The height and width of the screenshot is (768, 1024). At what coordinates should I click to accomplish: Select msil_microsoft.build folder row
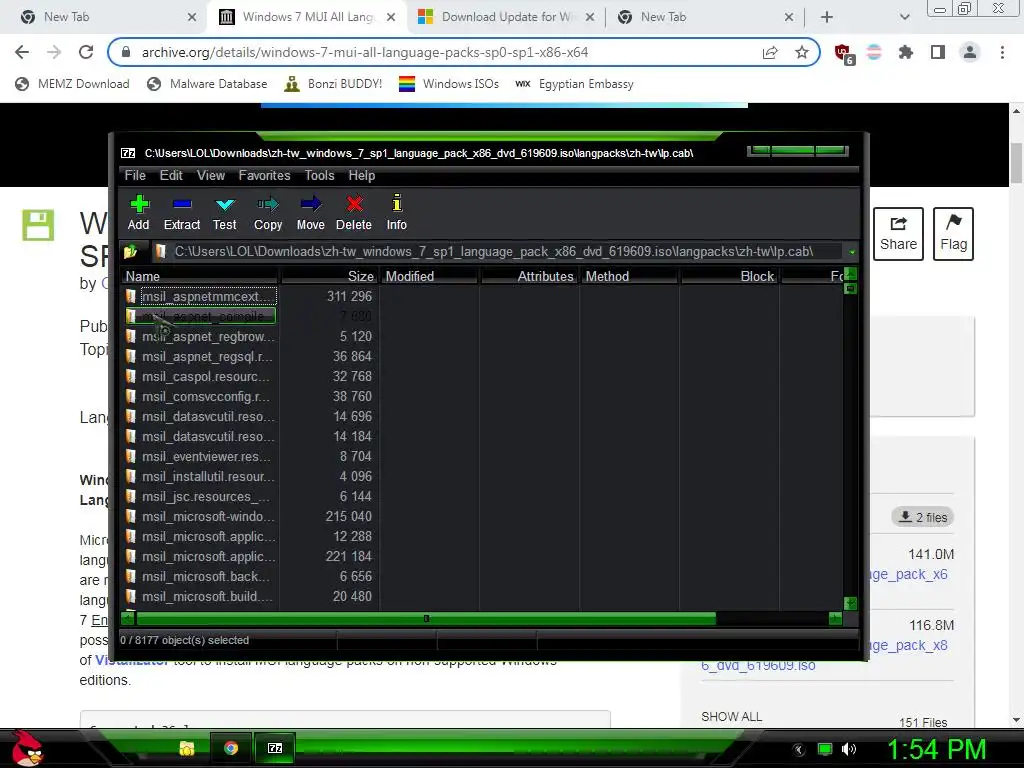pyautogui.click(x=201, y=597)
